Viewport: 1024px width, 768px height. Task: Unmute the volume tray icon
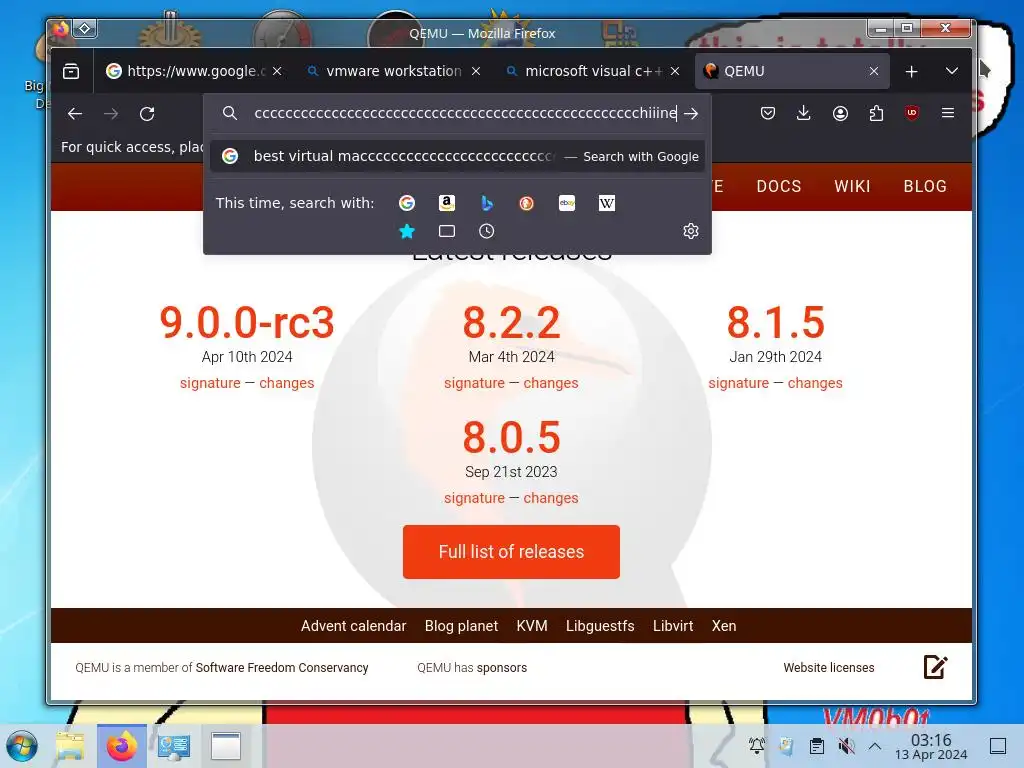coord(846,746)
